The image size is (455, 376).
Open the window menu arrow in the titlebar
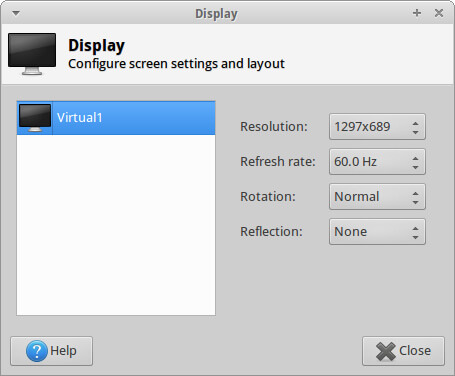pos(16,13)
